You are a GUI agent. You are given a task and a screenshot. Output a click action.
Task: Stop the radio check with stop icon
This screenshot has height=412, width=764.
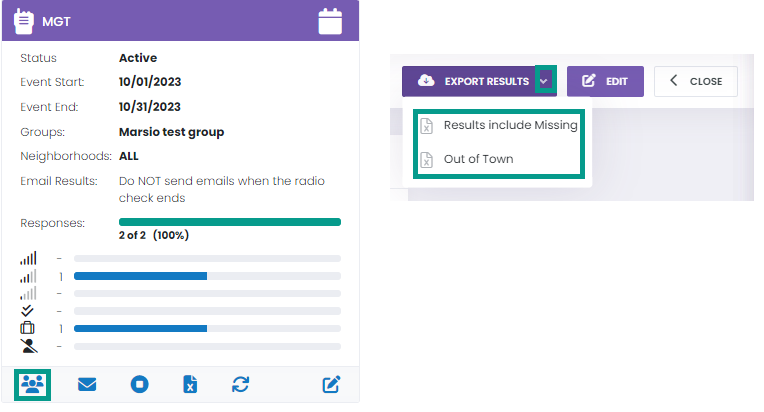[139, 384]
